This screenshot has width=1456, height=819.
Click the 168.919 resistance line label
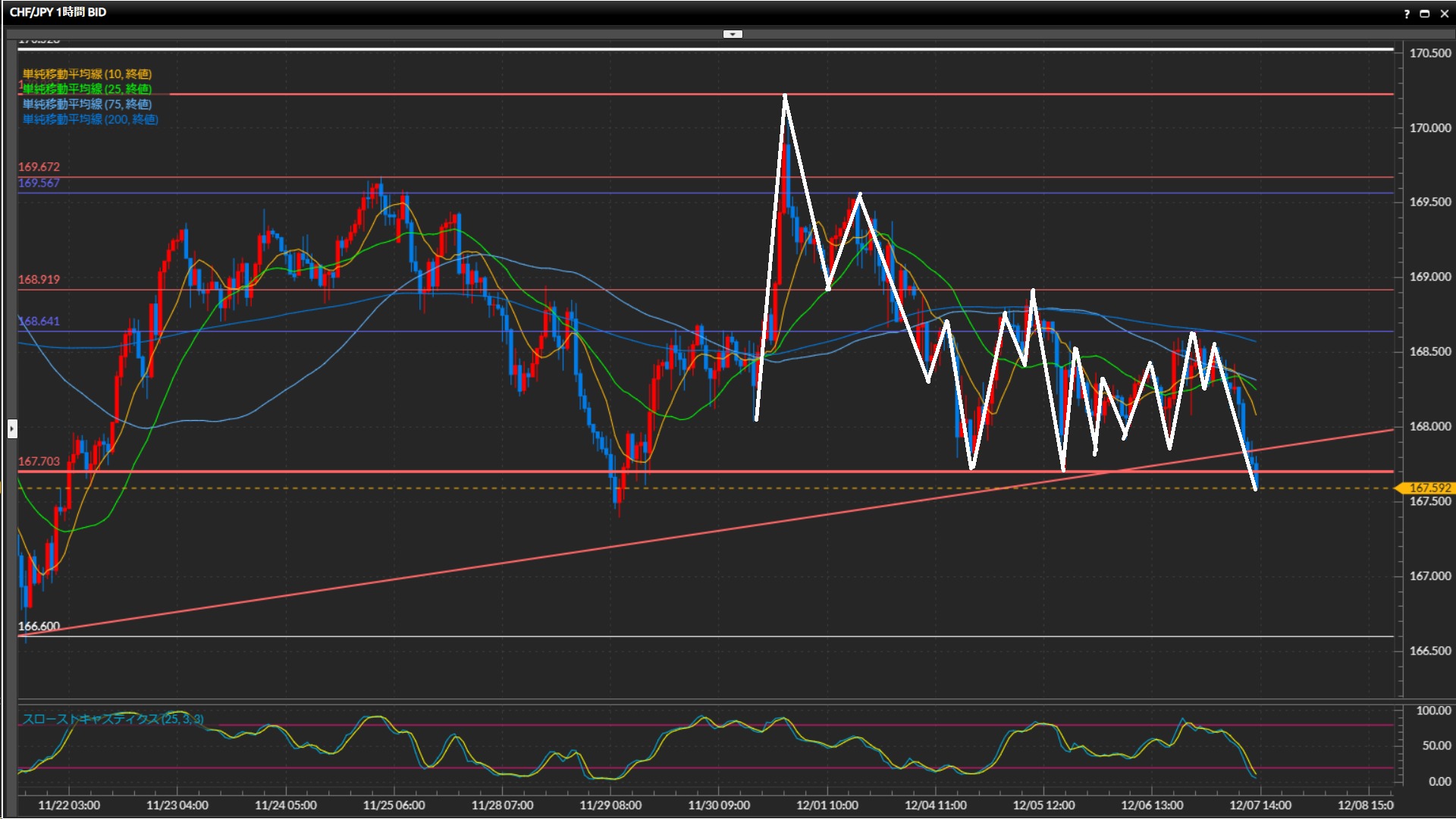point(39,279)
